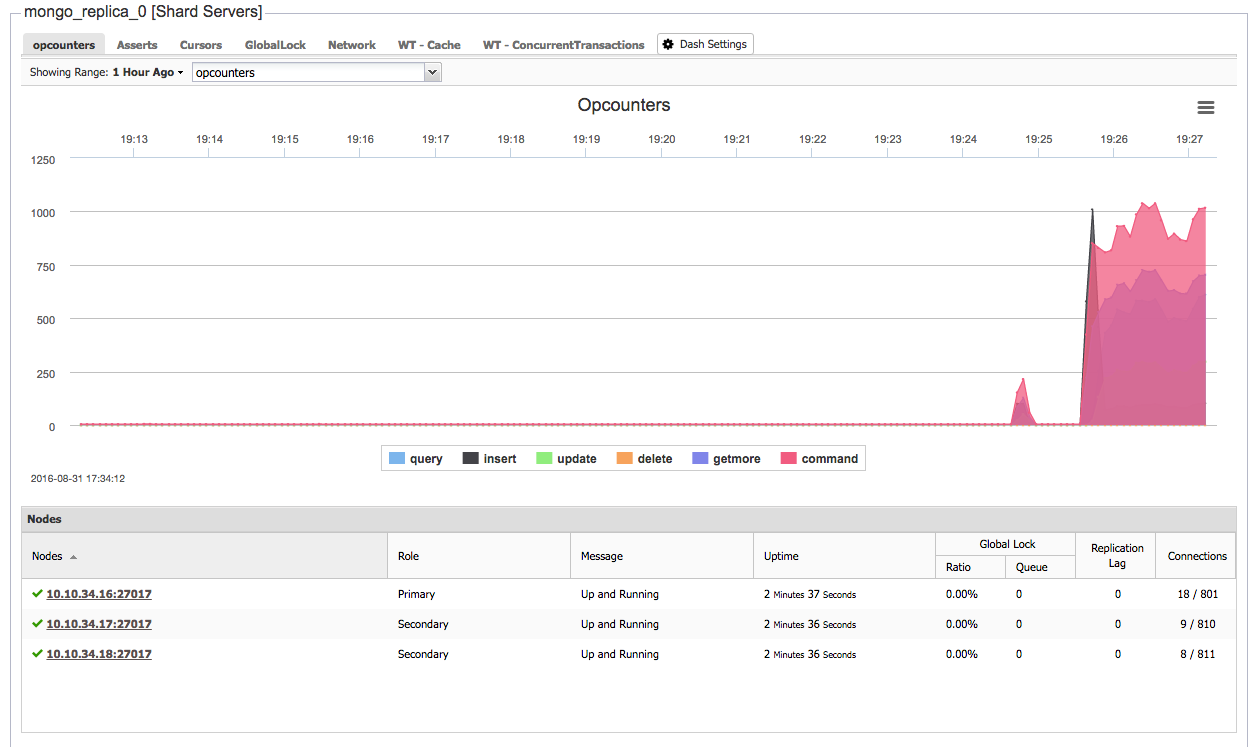Click the dark insert color swatch
This screenshot has width=1255, height=747.
(x=470, y=459)
